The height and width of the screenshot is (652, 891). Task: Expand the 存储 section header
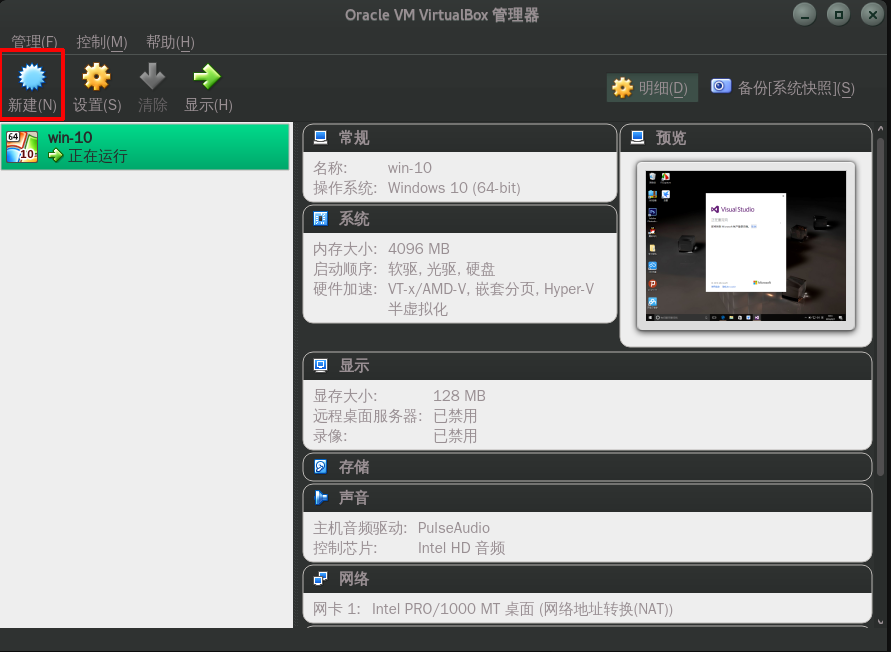coord(587,467)
